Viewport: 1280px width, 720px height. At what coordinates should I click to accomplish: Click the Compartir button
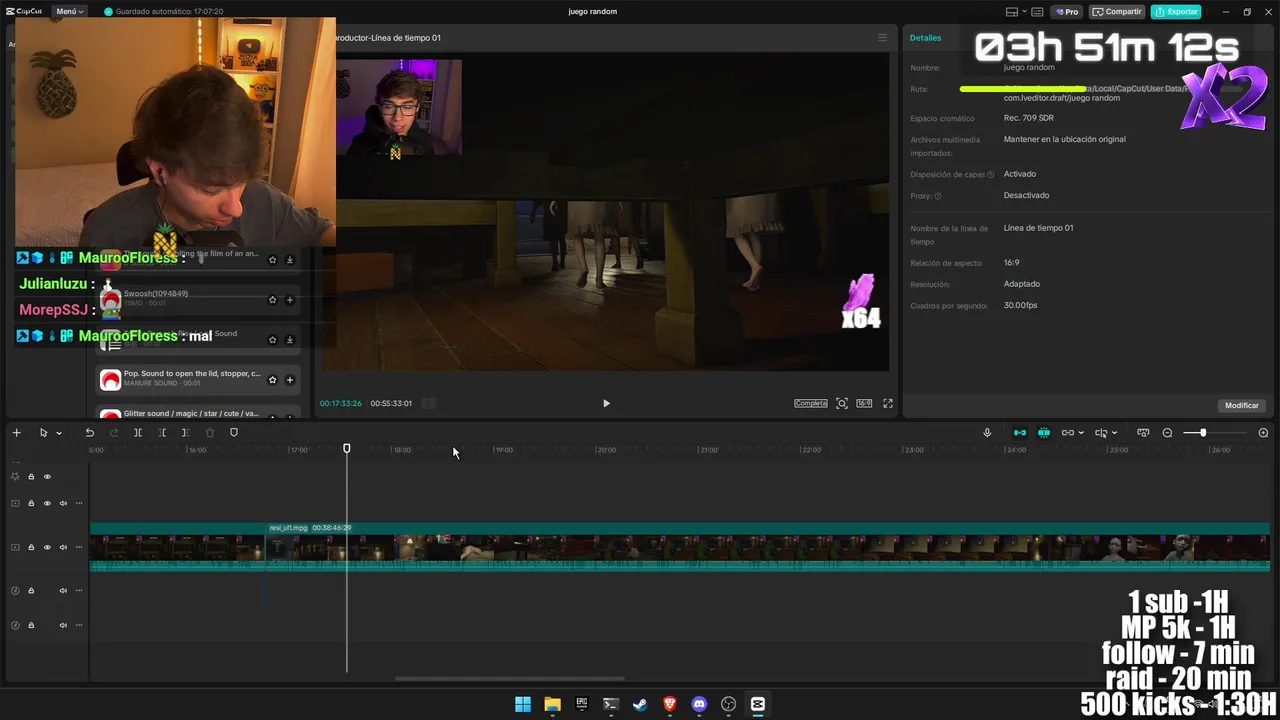click(1117, 12)
